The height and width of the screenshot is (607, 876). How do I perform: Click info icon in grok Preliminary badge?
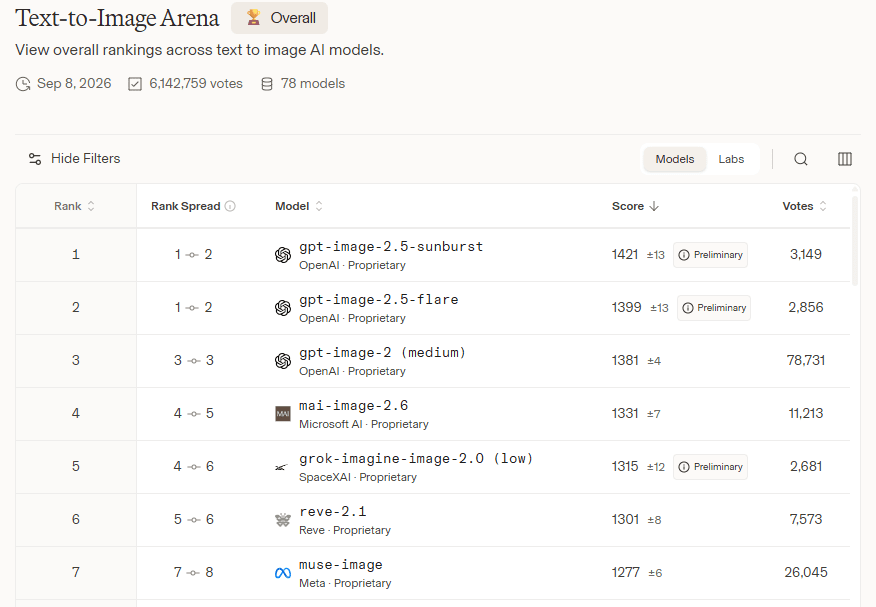[684, 467]
